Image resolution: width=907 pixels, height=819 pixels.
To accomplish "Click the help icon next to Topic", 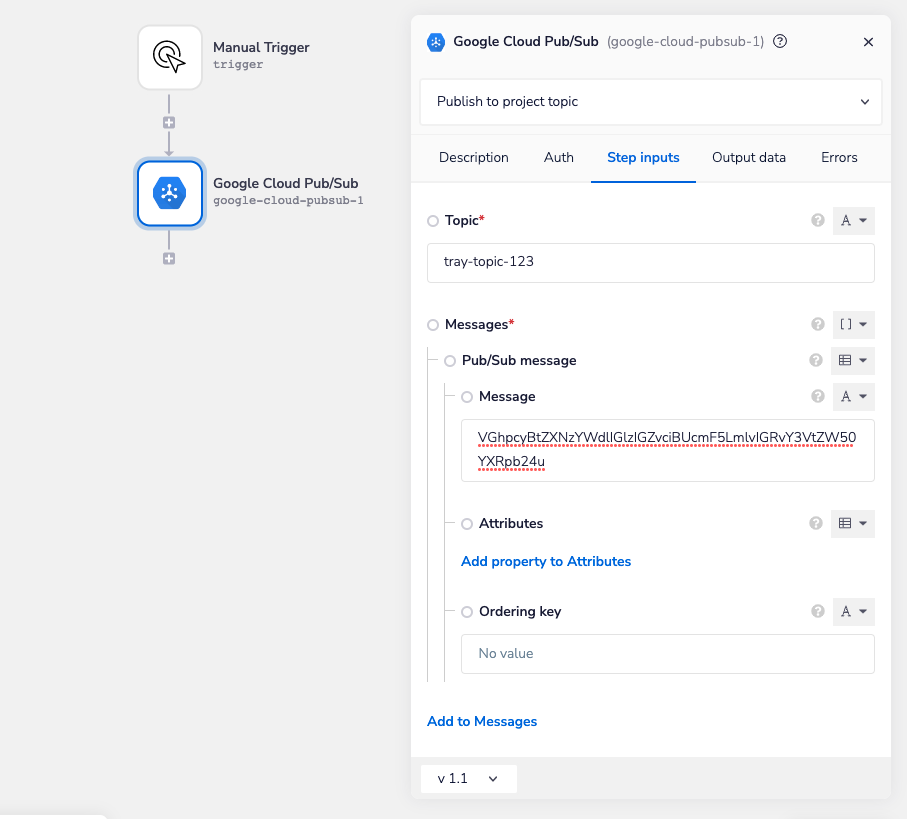I will [x=816, y=220].
